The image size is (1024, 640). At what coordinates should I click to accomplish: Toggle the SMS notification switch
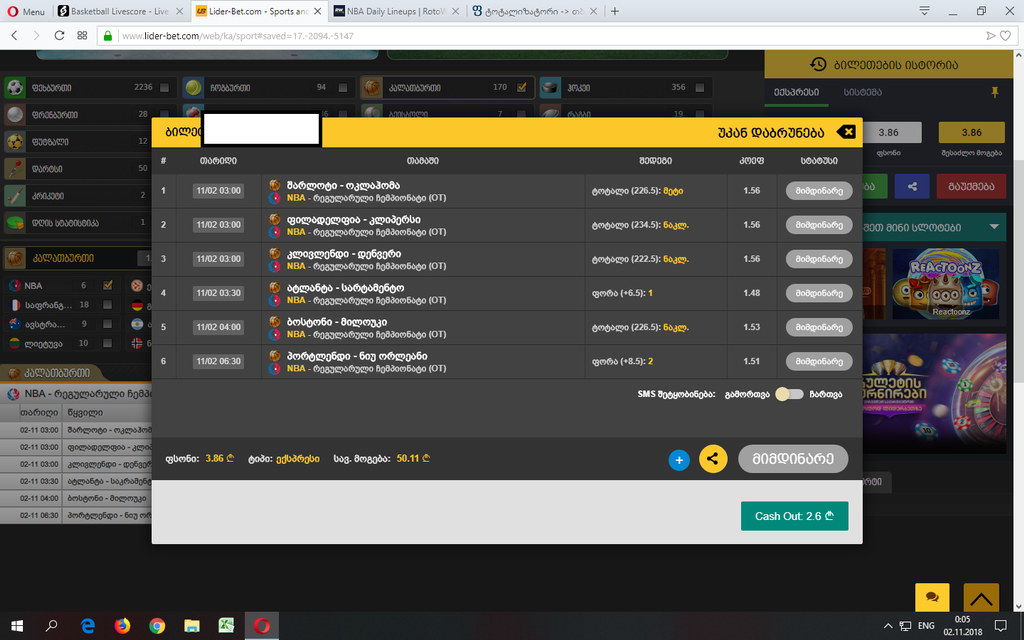pyautogui.click(x=789, y=394)
